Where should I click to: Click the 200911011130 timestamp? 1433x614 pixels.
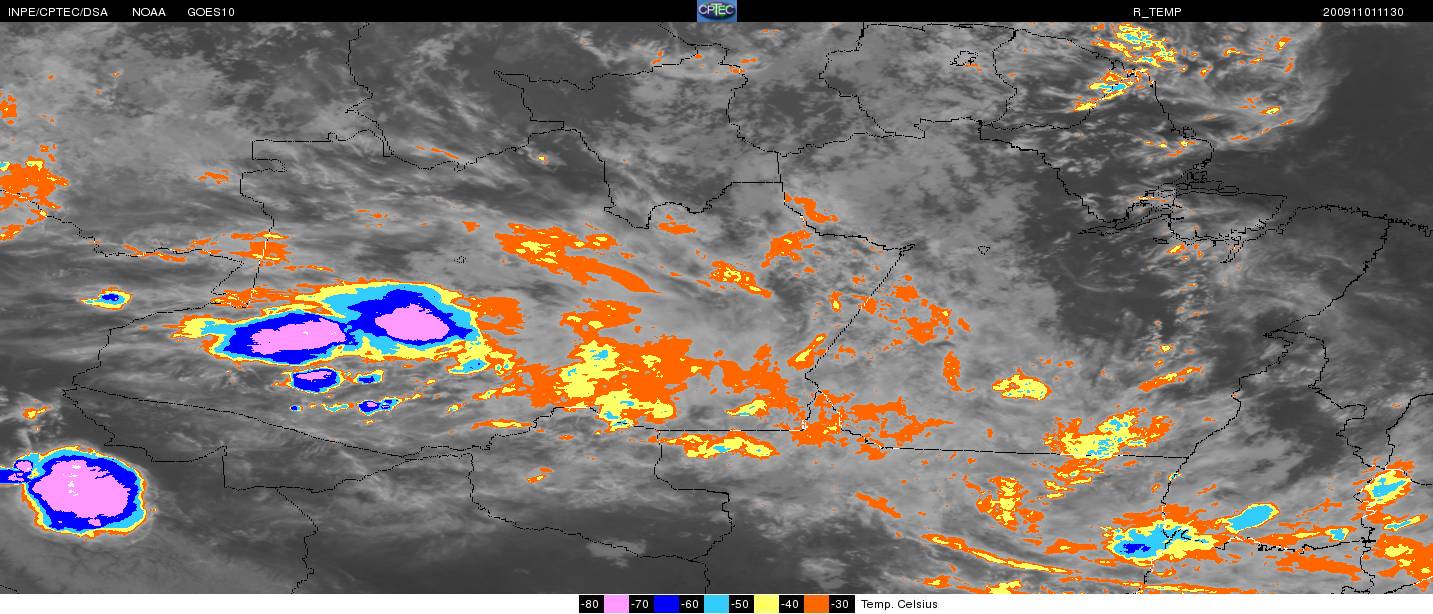pyautogui.click(x=1363, y=12)
